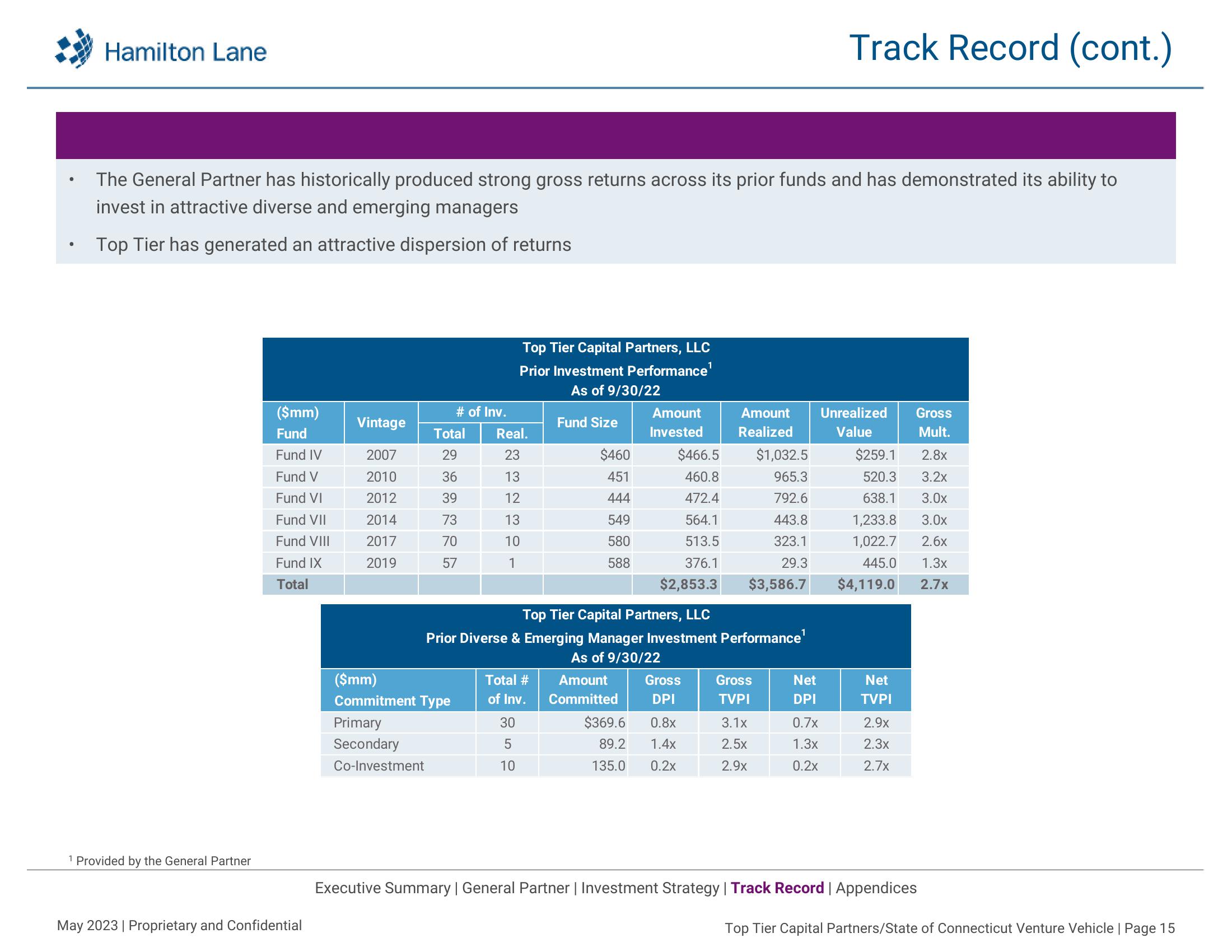Viewport: 1232px width, 952px height.
Task: Click the Gross Mult. column header
Action: [934, 422]
